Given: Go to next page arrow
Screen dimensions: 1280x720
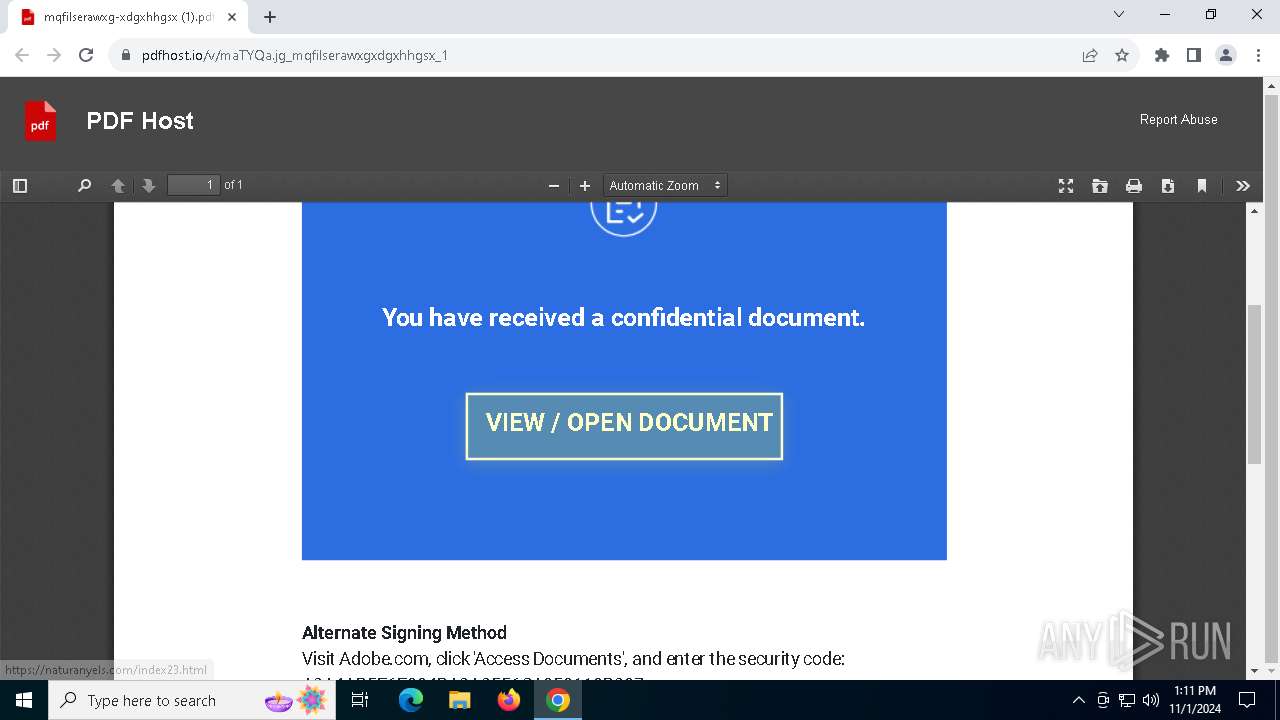Looking at the screenshot, I should (149, 185).
